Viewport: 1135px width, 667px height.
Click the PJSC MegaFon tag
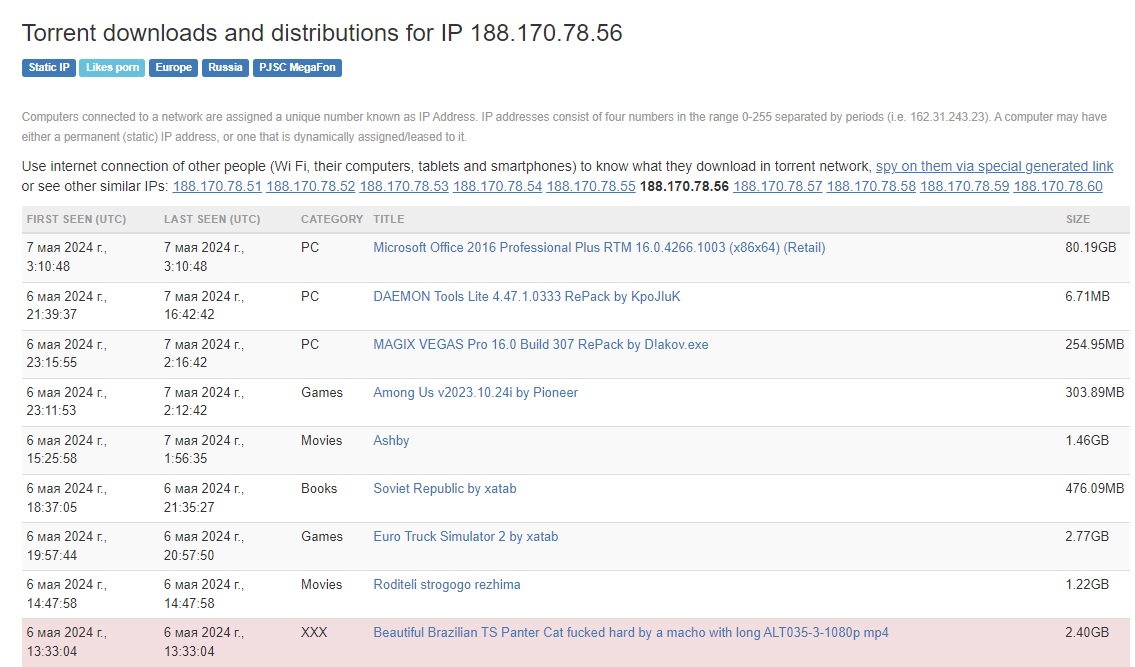pyautogui.click(x=297, y=67)
